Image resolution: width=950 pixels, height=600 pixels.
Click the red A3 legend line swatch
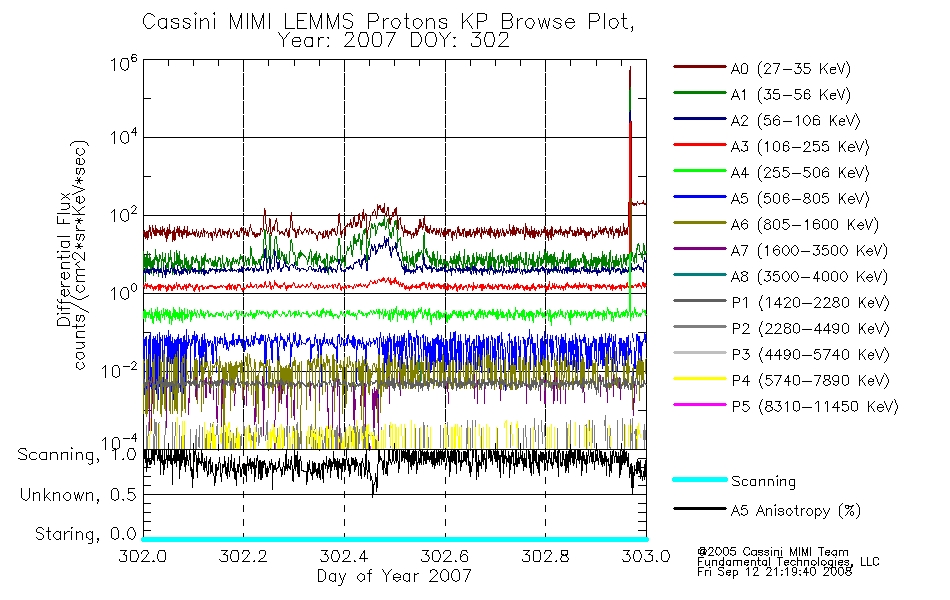(700, 145)
